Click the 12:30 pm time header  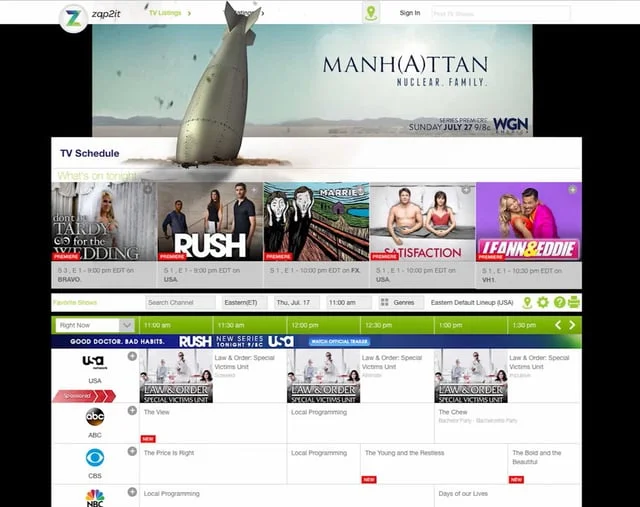tap(378, 325)
